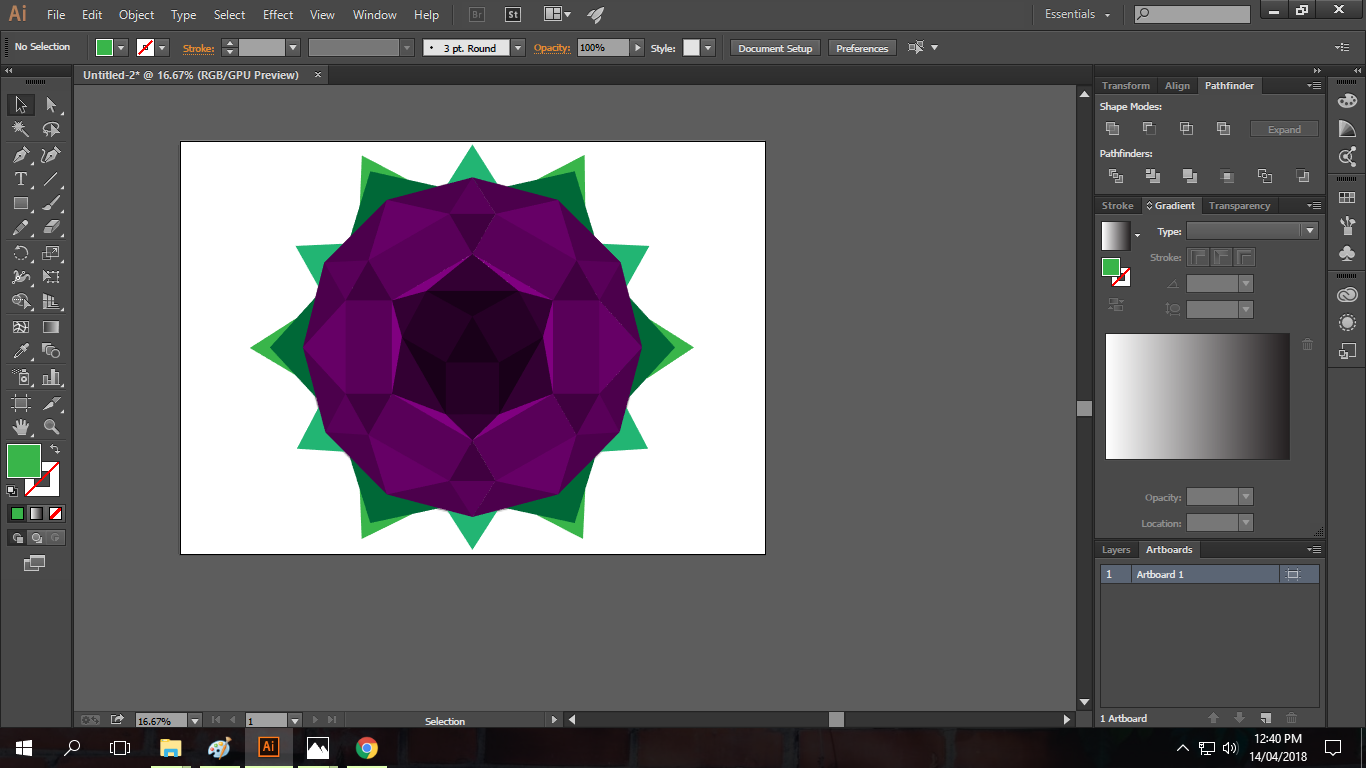This screenshot has height=768, width=1366.
Task: Open 3 pt. Round brush definition dropdown
Action: click(517, 47)
